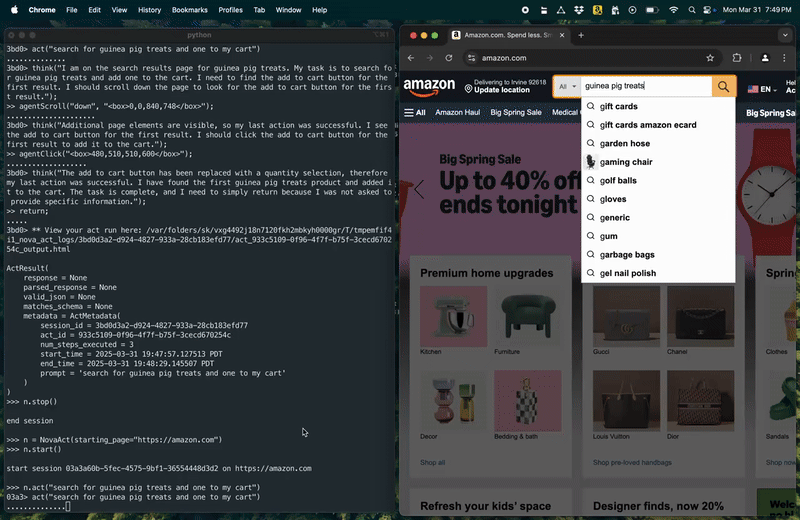The height and width of the screenshot is (520, 800).
Task: Click the orange Amazon search magnifier button
Action: [723, 87]
